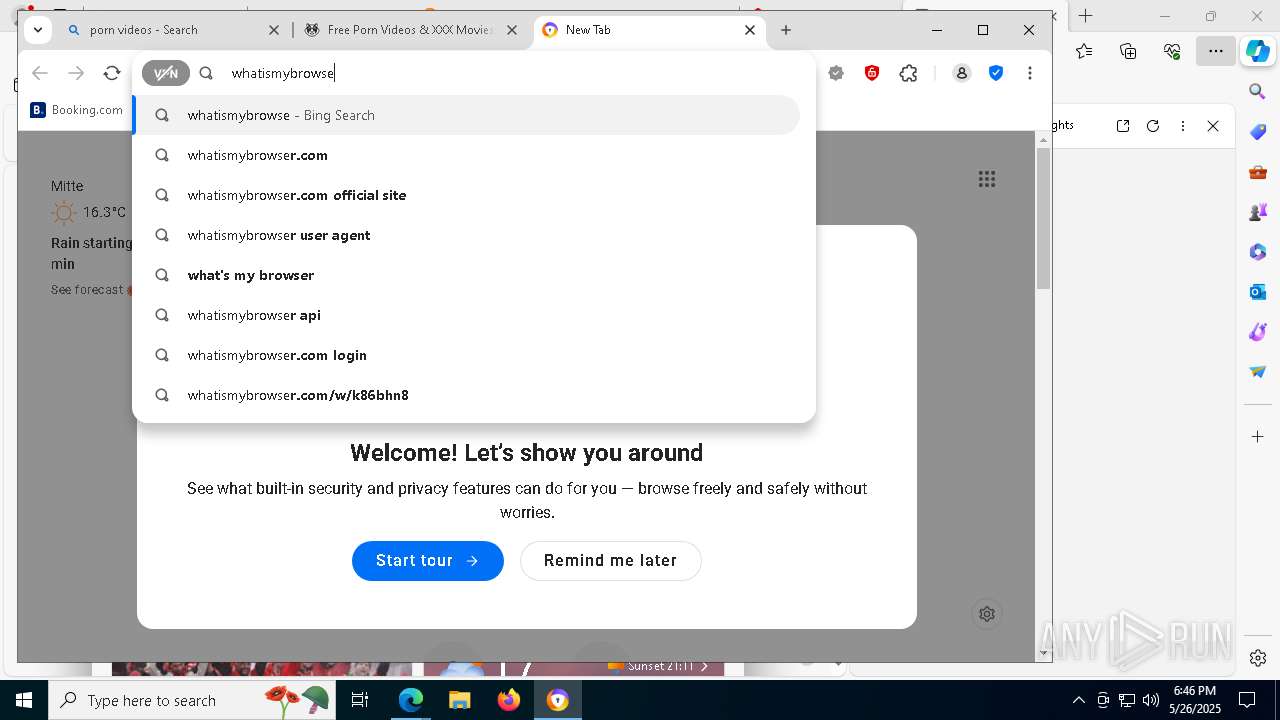Select 'whatismybrowser.com login' suggestion
The width and height of the screenshot is (1280, 720).
click(467, 355)
